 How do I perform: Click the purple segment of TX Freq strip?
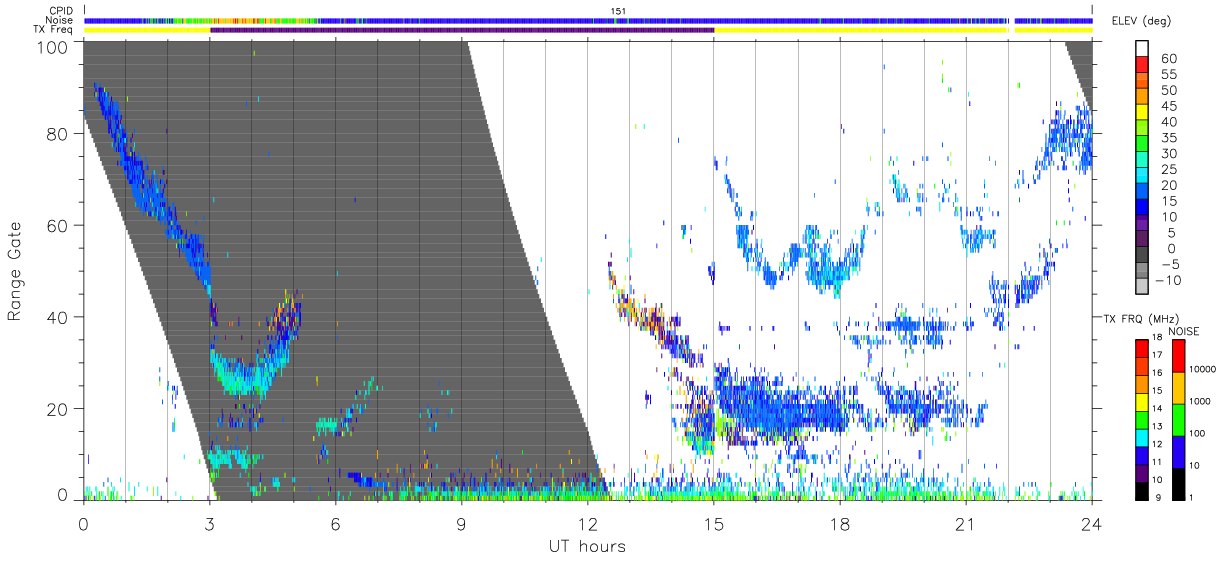pyautogui.click(x=462, y=30)
